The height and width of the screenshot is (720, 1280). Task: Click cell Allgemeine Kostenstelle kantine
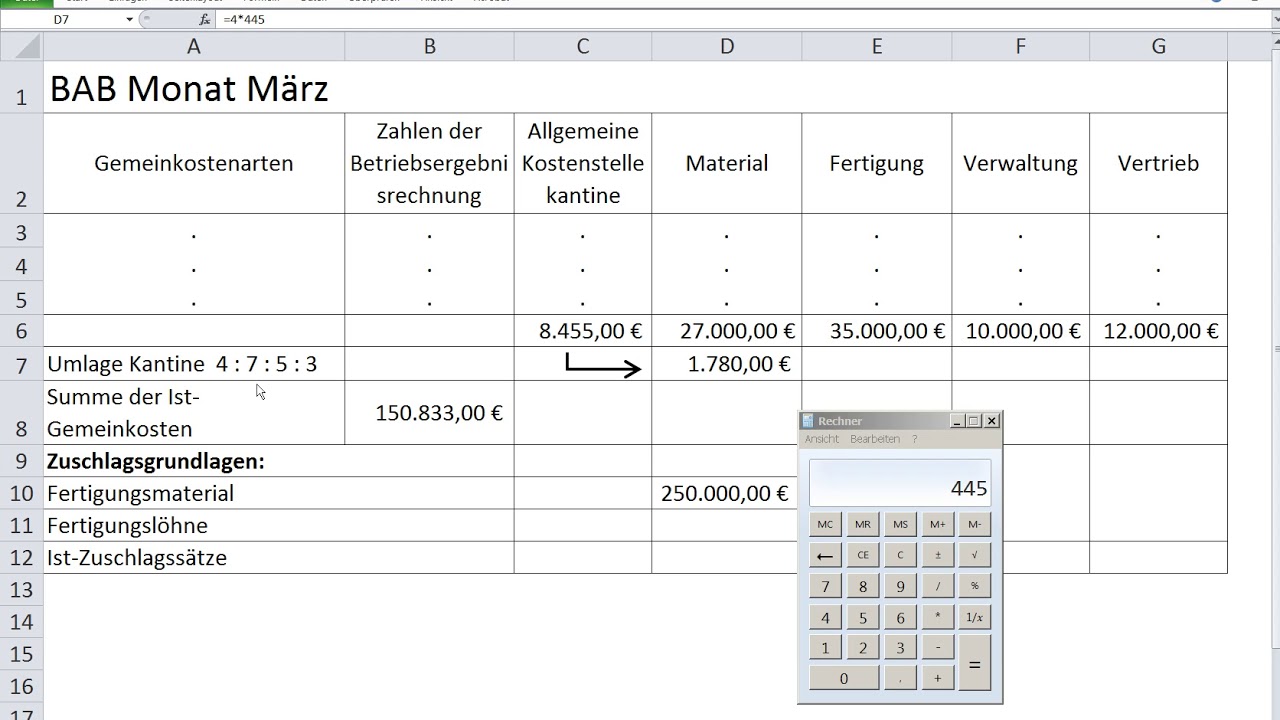coord(583,163)
